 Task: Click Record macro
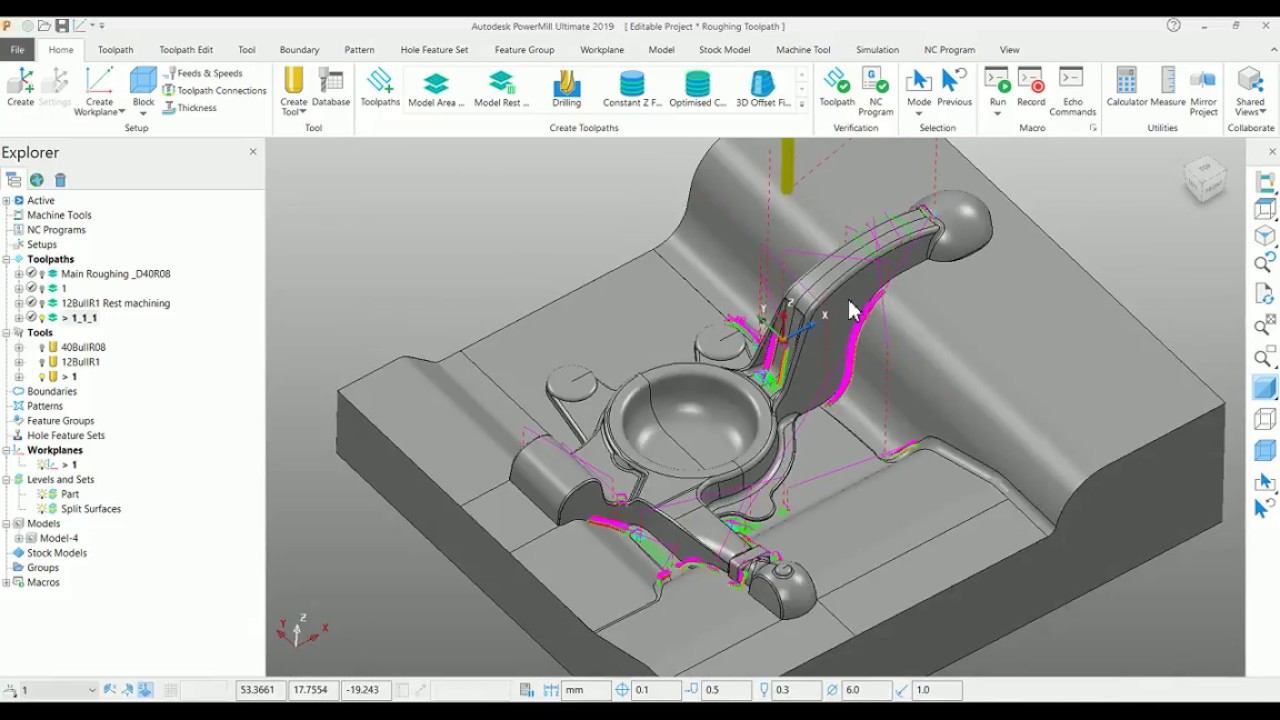point(1031,88)
